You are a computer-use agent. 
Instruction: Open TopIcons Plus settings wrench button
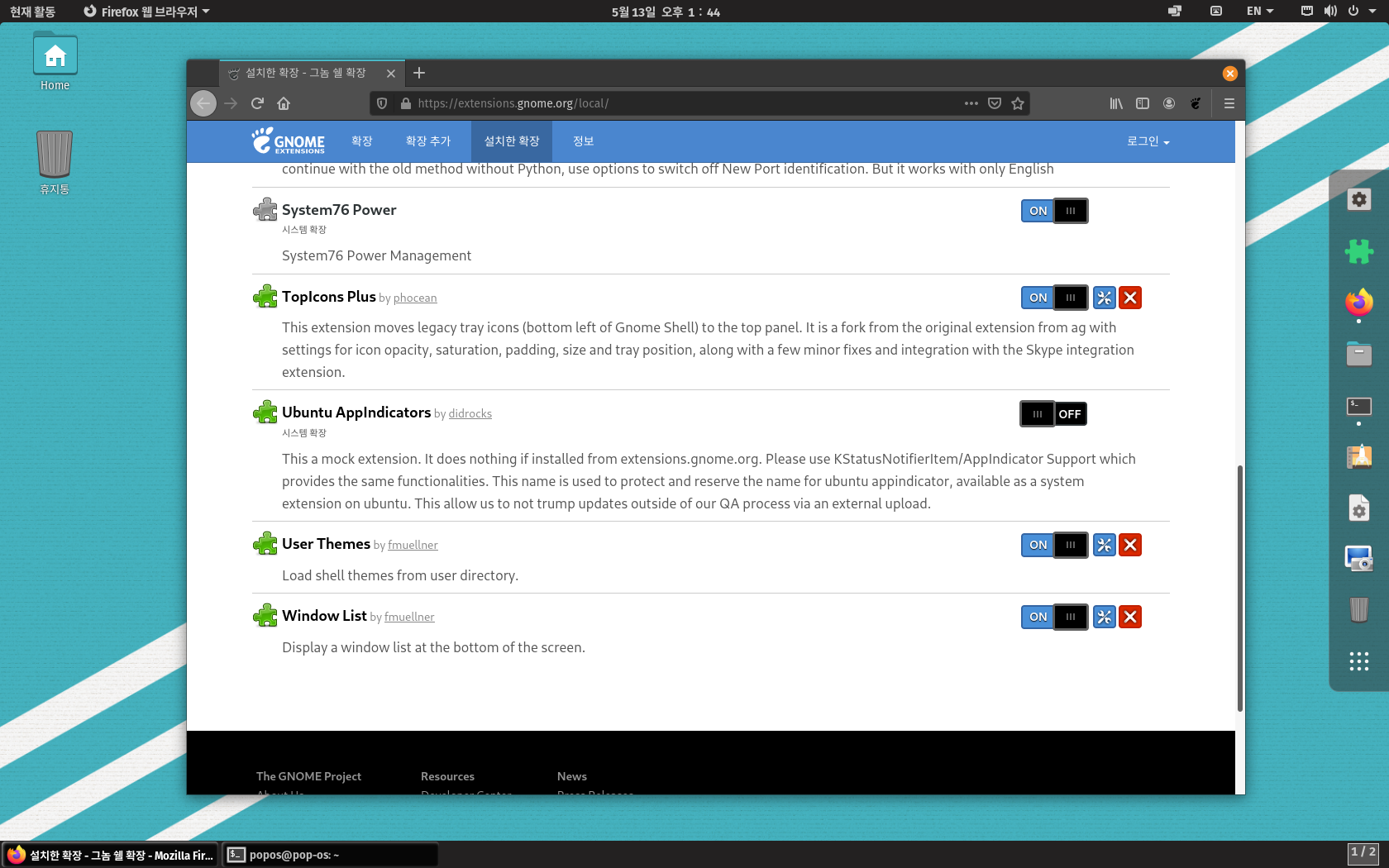[1105, 298]
